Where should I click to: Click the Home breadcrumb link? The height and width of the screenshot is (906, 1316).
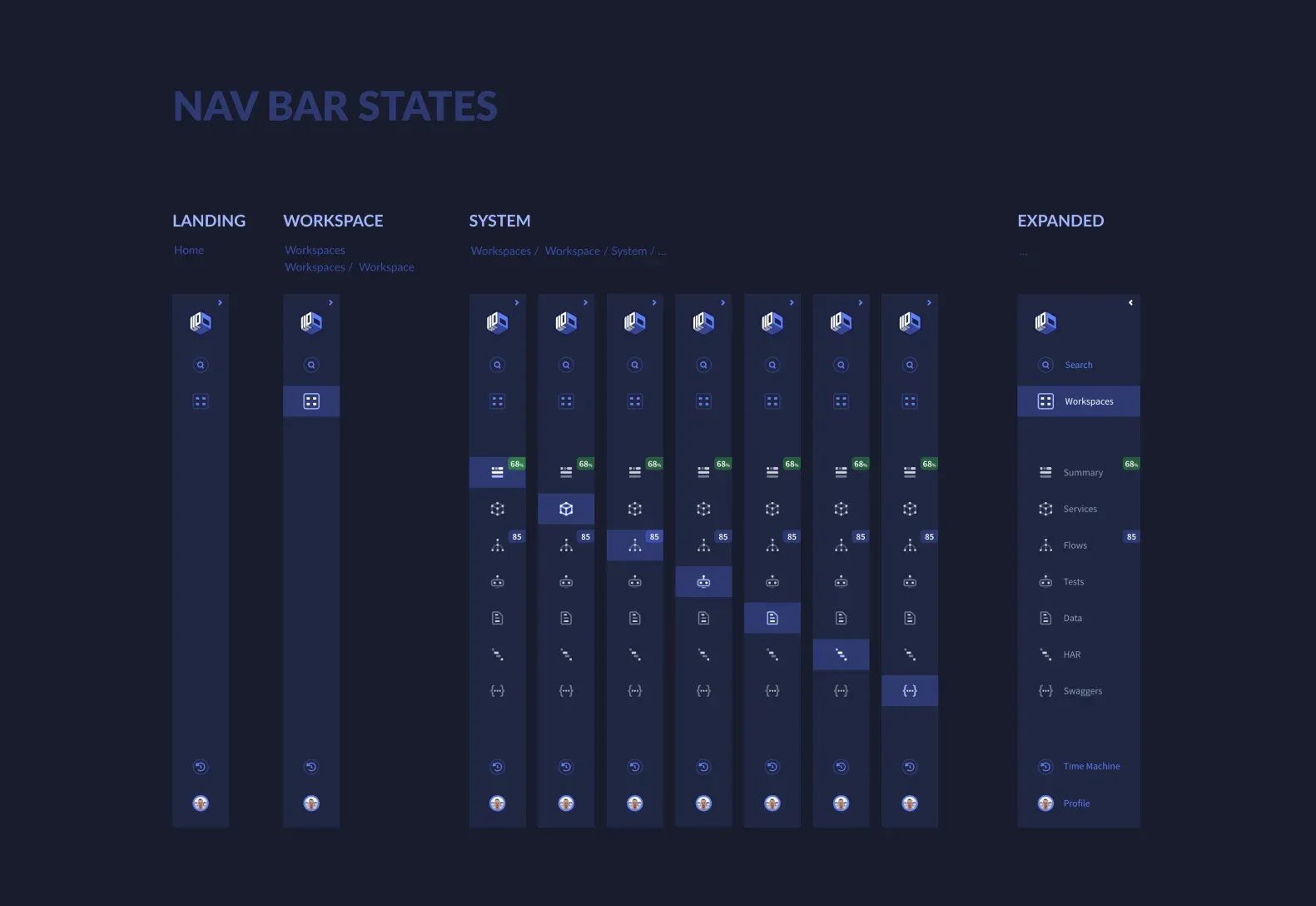point(189,250)
